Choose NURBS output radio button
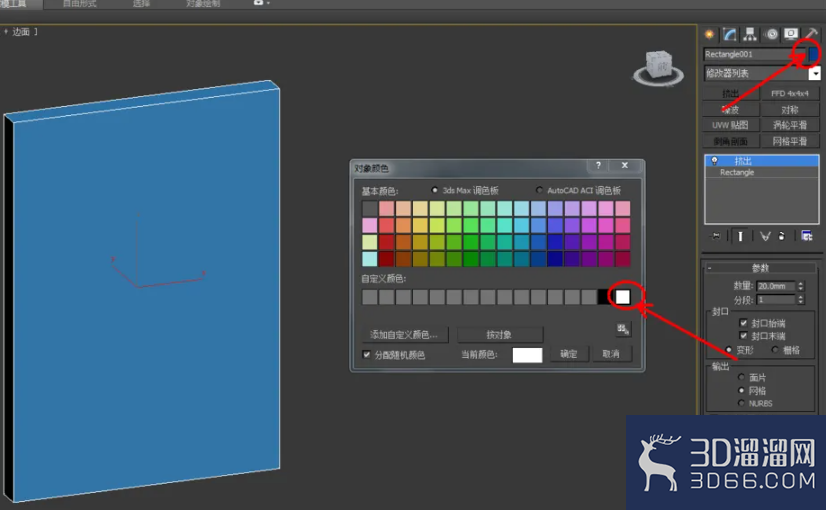Screen dimensions: 826x510 (x=741, y=403)
